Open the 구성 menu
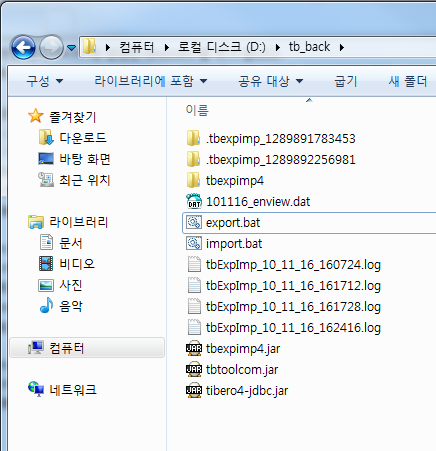 tap(45, 81)
